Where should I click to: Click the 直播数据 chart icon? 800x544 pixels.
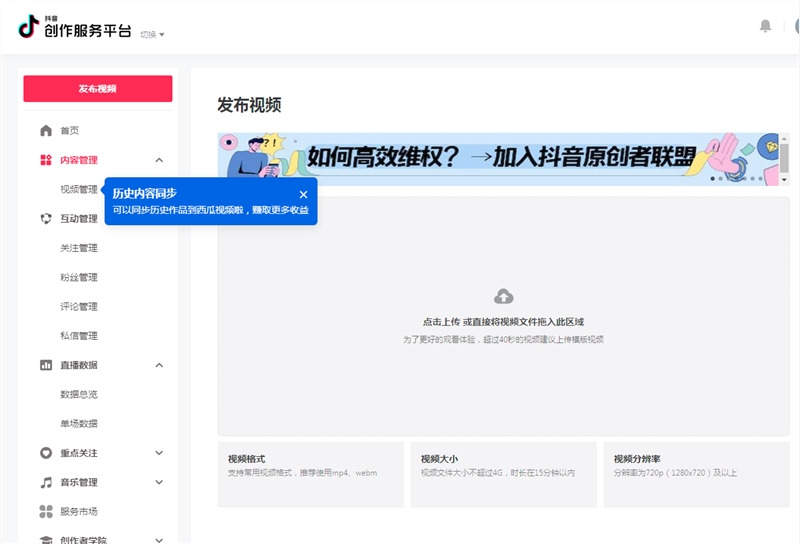point(46,365)
